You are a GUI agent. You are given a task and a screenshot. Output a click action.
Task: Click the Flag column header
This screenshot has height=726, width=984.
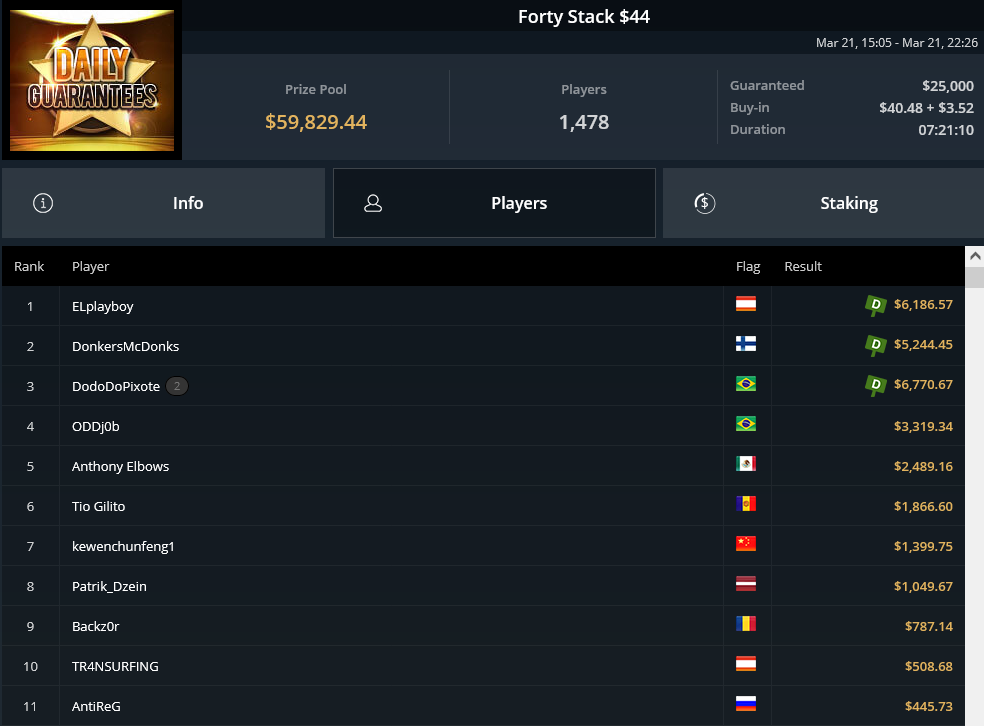pyautogui.click(x=748, y=267)
